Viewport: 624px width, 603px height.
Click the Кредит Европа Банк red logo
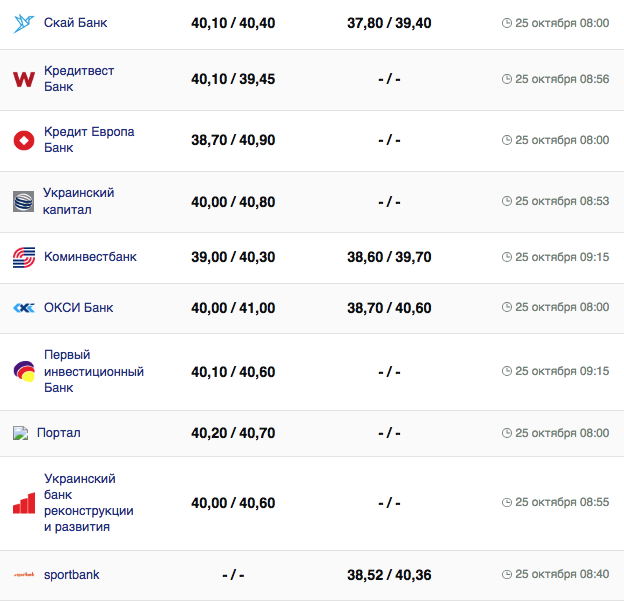pyautogui.click(x=24, y=140)
